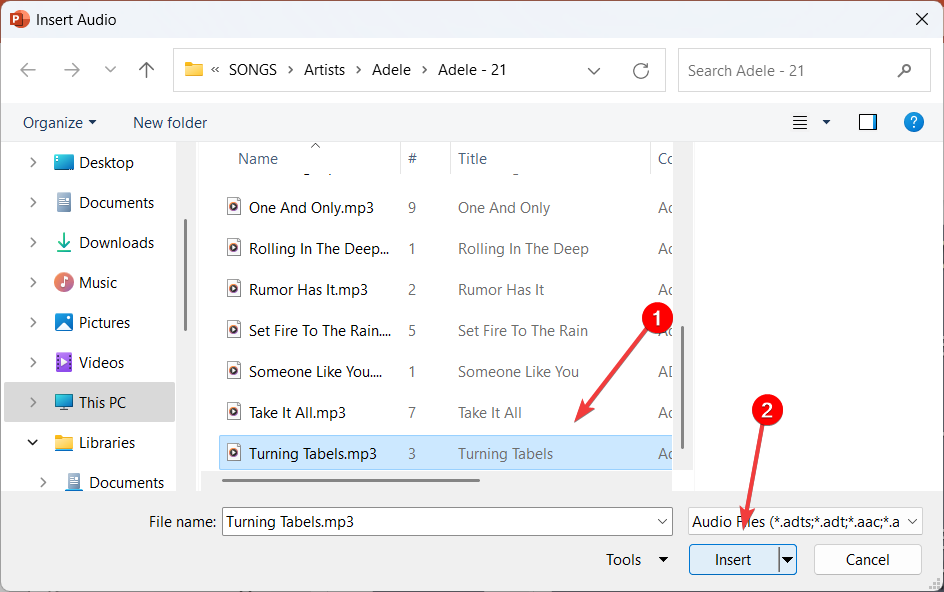Select Take It All.mp3 file

click(x=446, y=413)
